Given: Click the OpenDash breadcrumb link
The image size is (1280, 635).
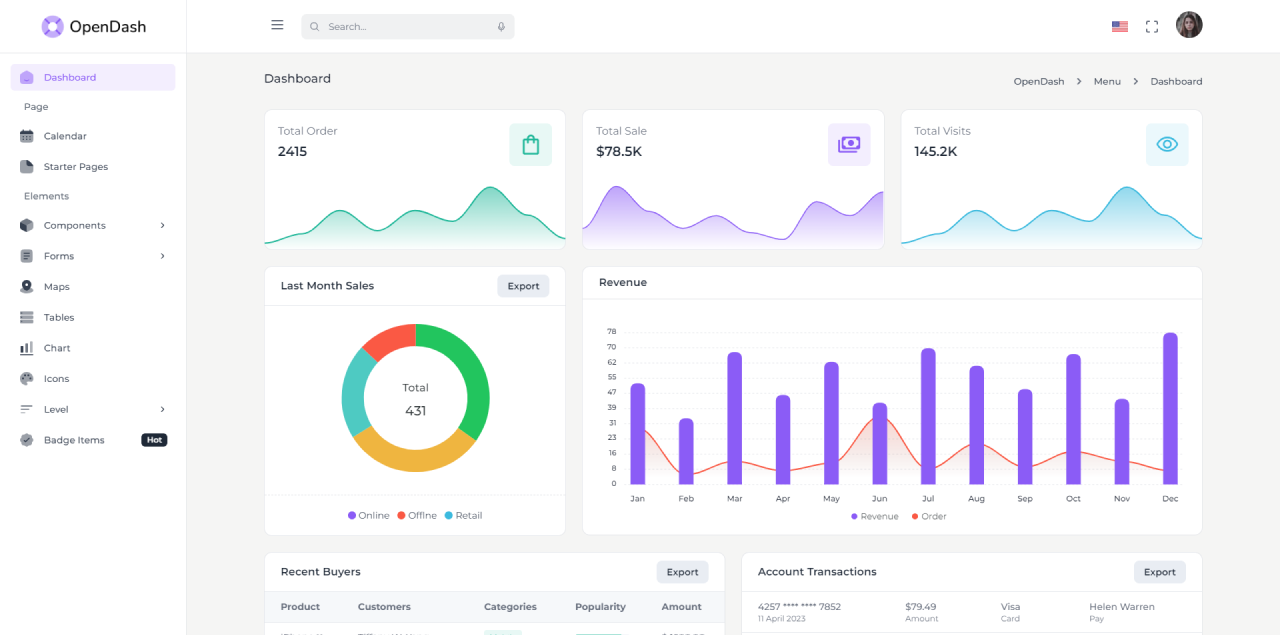Looking at the screenshot, I should tap(1038, 81).
